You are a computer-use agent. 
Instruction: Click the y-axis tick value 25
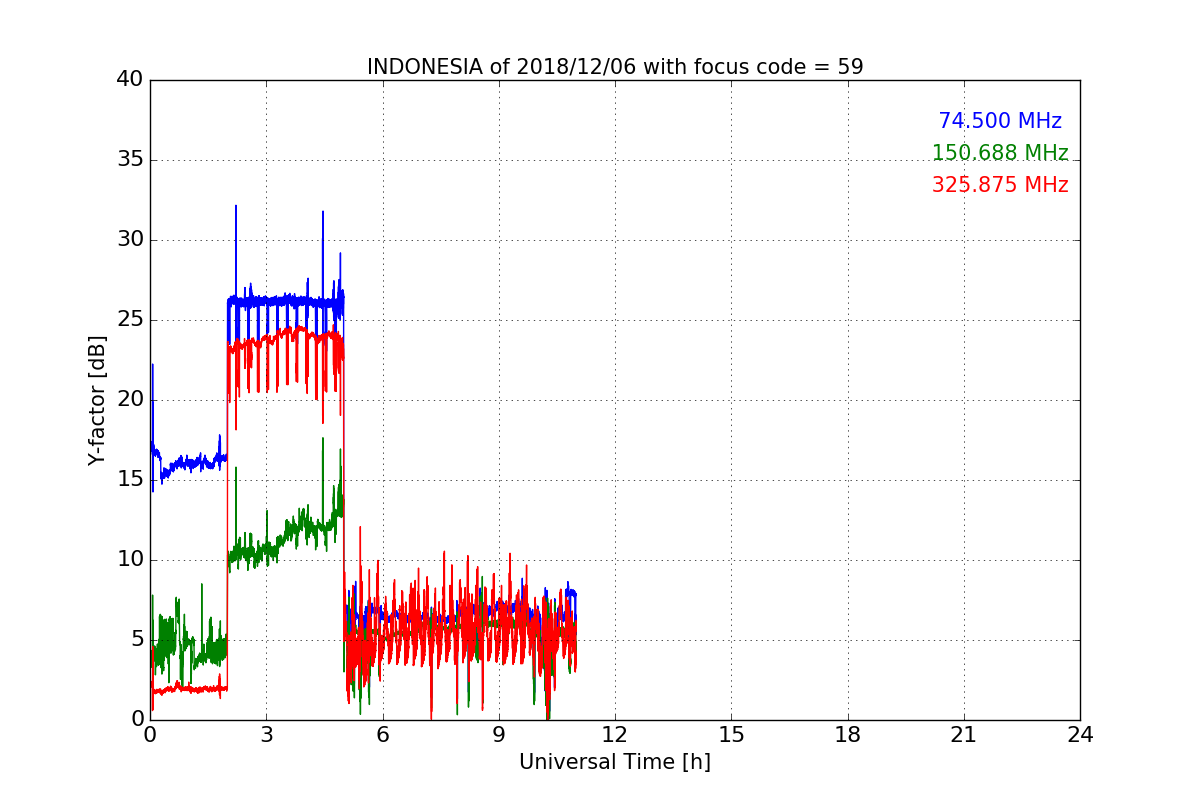click(130, 320)
